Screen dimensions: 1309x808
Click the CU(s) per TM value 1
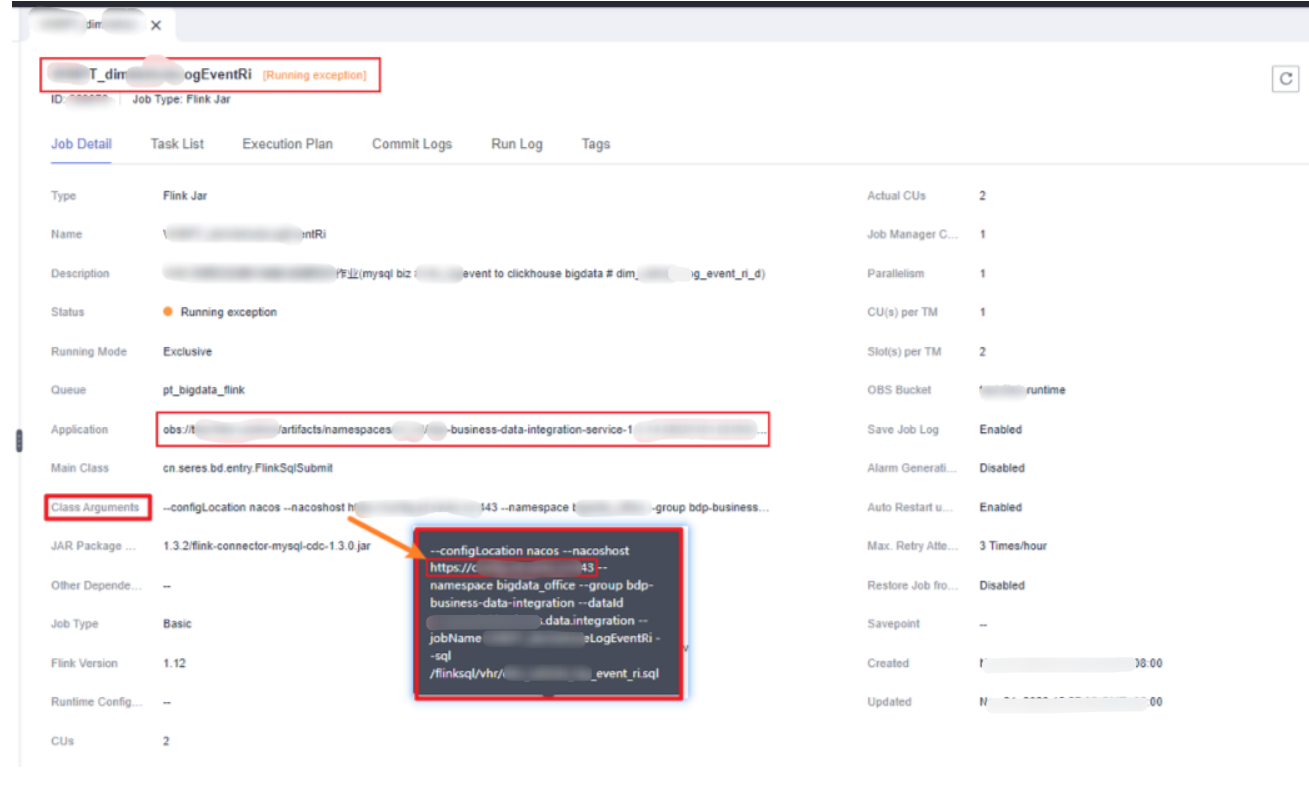click(982, 312)
